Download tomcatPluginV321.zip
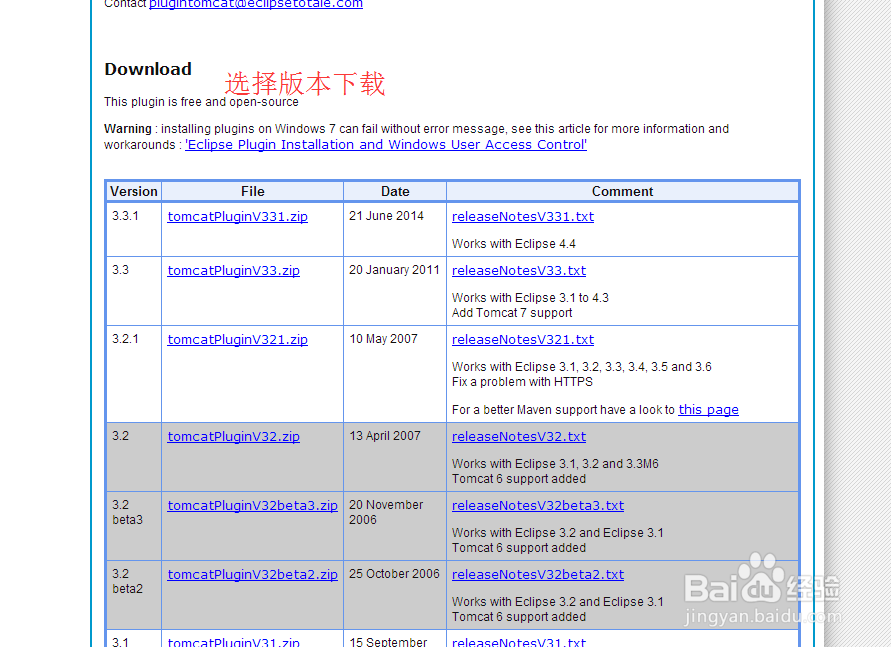Viewport: 891px width, 647px height. (x=238, y=340)
